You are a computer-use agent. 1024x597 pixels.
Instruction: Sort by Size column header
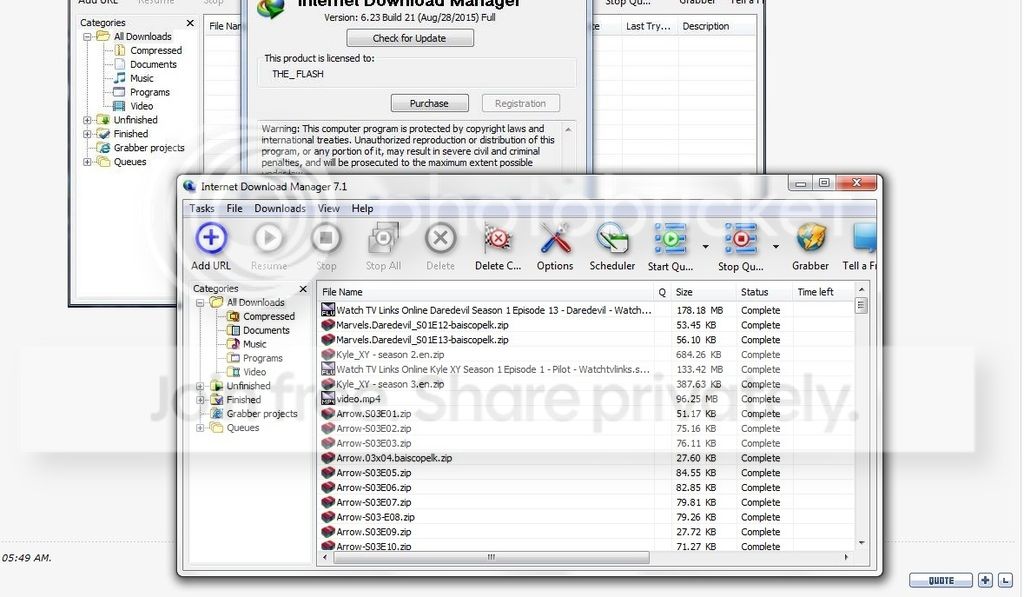(704, 292)
